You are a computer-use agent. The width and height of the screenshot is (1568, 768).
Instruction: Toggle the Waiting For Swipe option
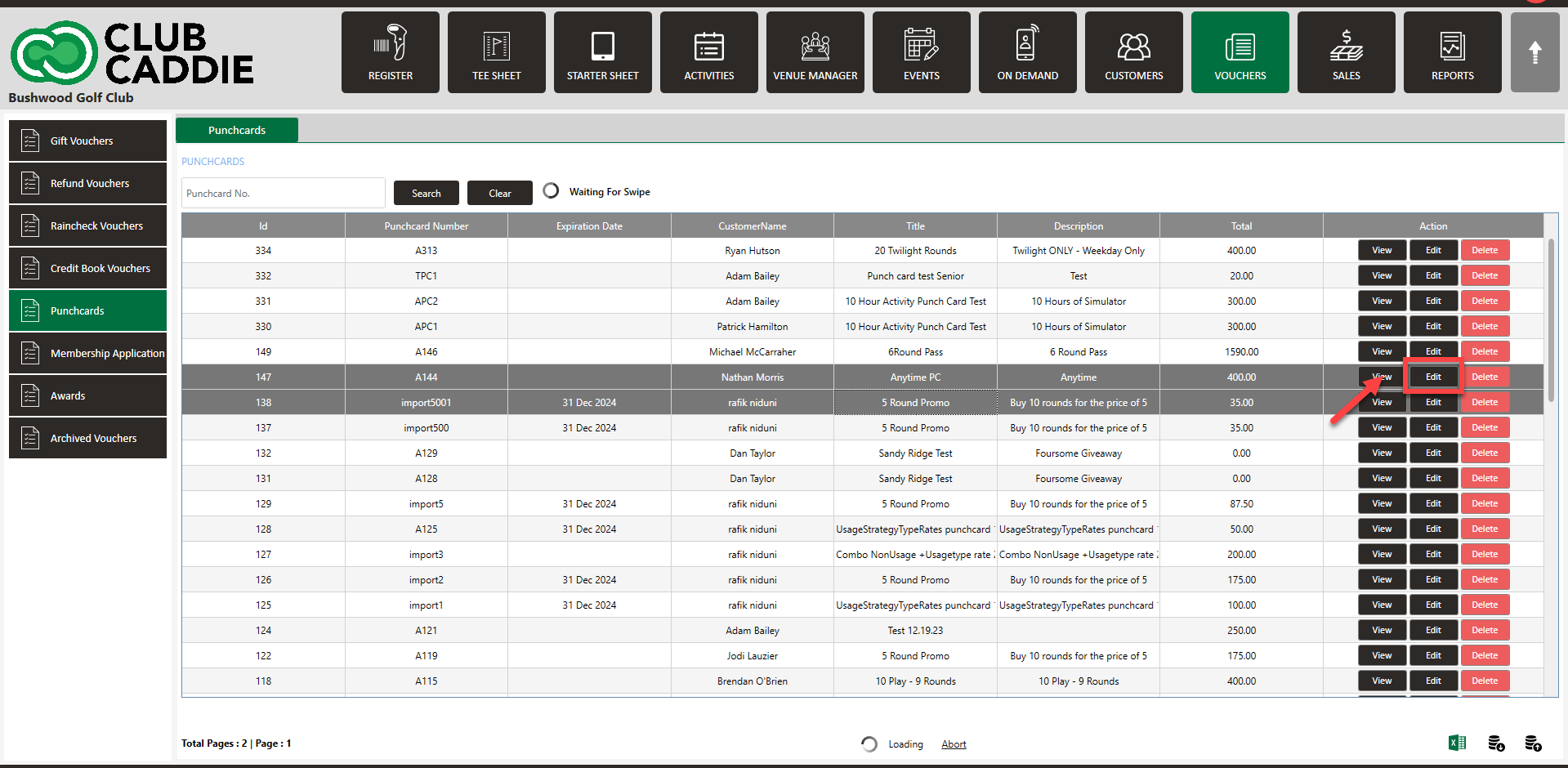tap(552, 190)
